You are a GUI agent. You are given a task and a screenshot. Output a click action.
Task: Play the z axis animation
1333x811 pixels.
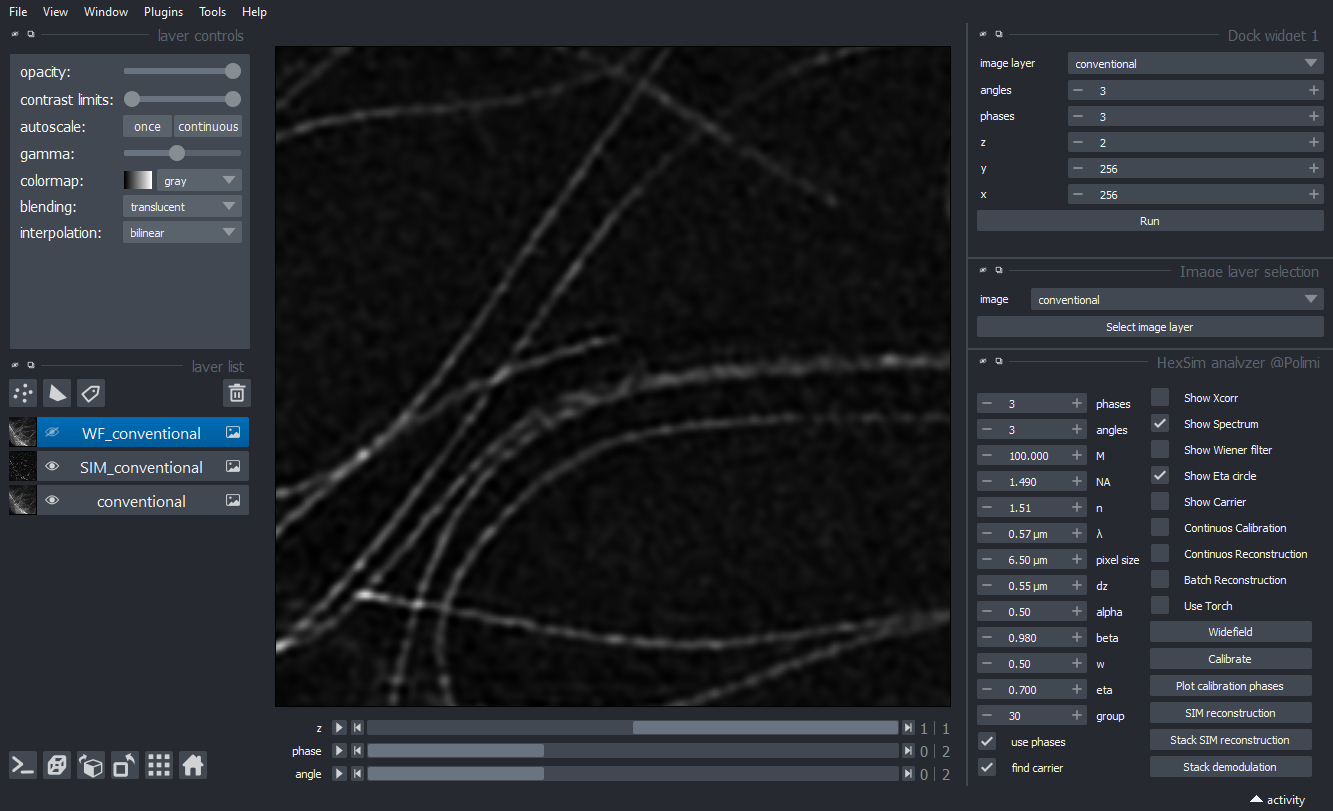pos(339,728)
